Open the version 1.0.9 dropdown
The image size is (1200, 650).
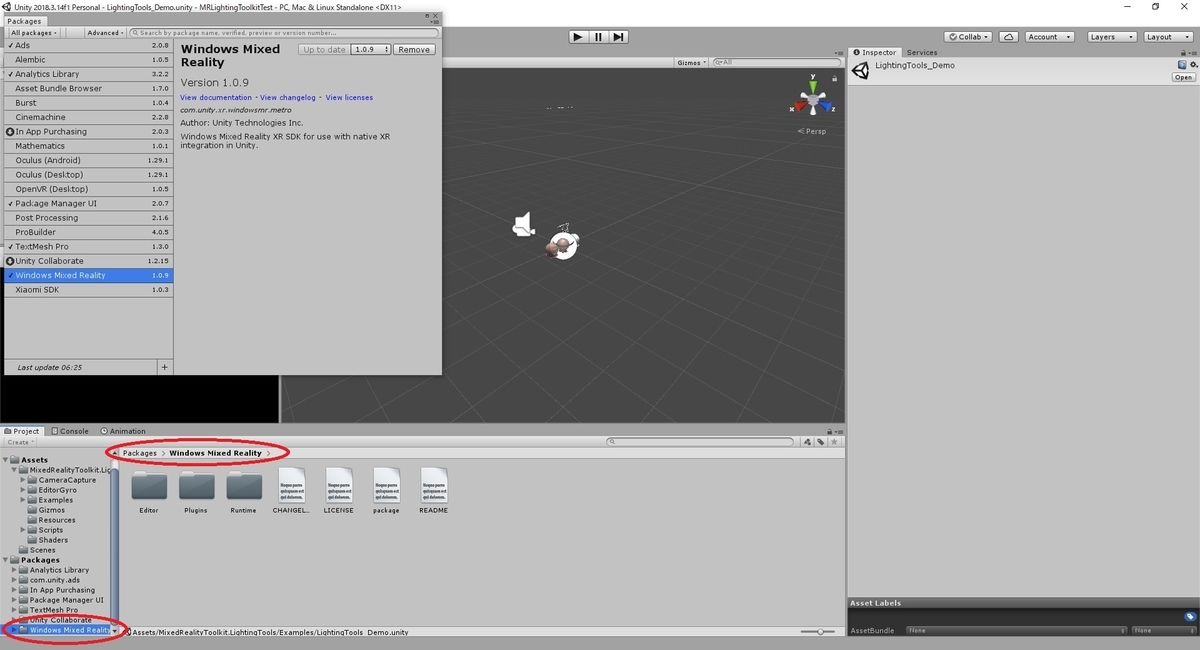pos(371,49)
